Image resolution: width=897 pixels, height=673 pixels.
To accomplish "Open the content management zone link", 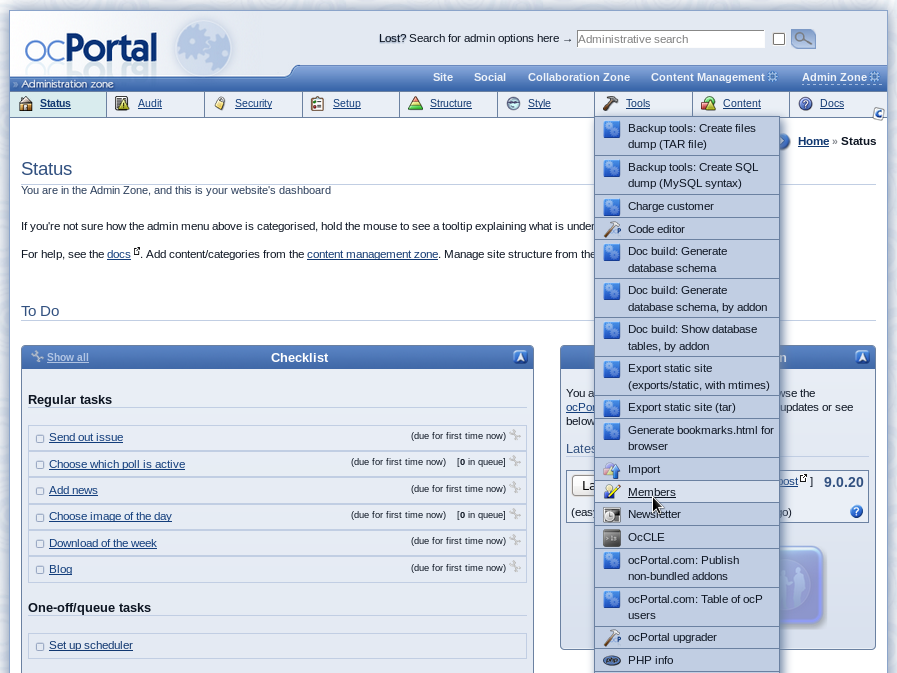I will tap(372, 254).
